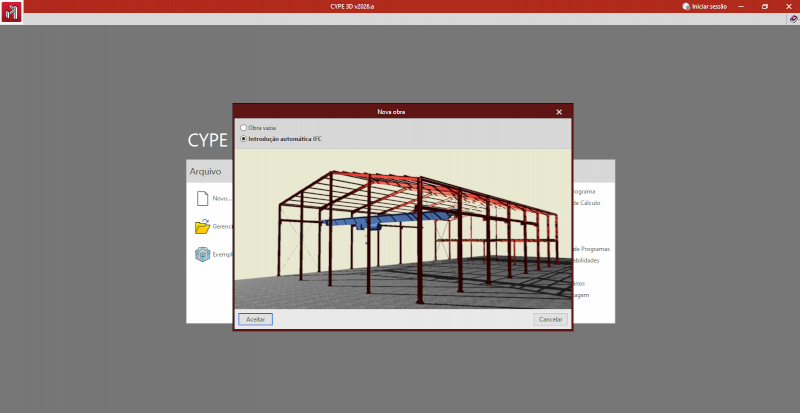Viewport: 800px width, 413px height.
Task: Click the CYPE 3D application logo icon
Action: [11, 12]
